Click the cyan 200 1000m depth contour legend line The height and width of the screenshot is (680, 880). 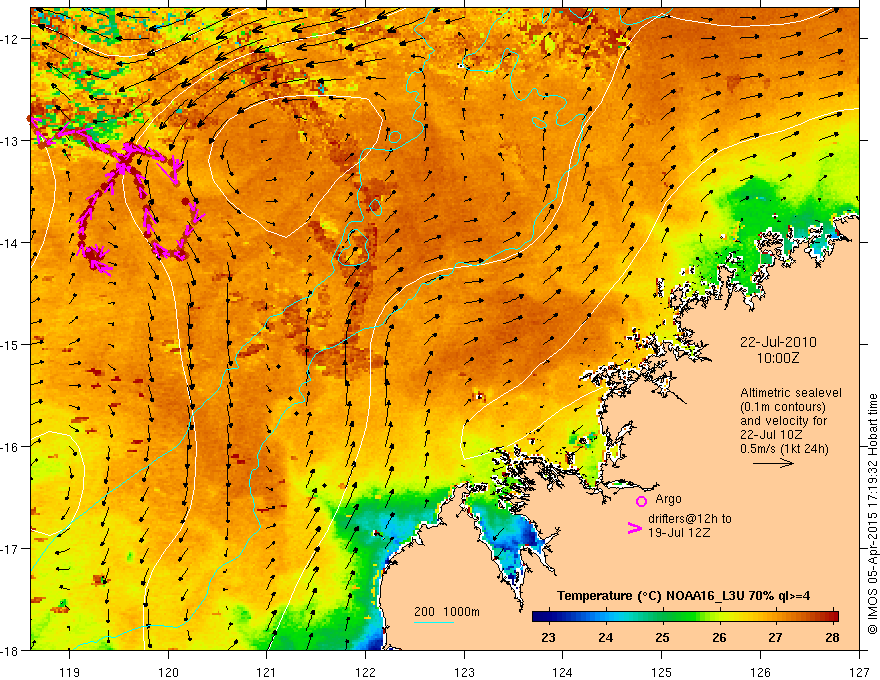tap(434, 622)
